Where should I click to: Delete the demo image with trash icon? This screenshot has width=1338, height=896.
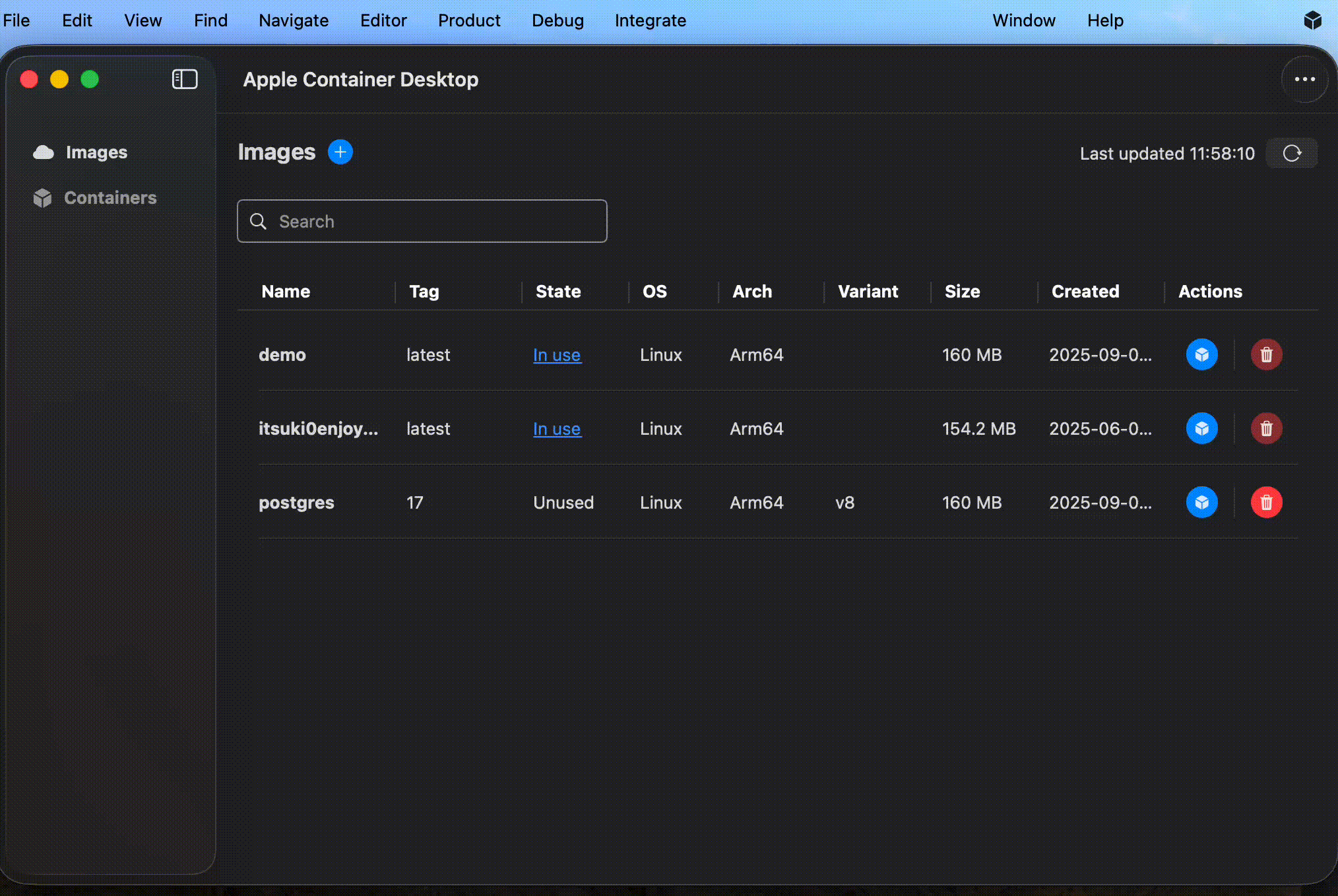[1266, 355]
